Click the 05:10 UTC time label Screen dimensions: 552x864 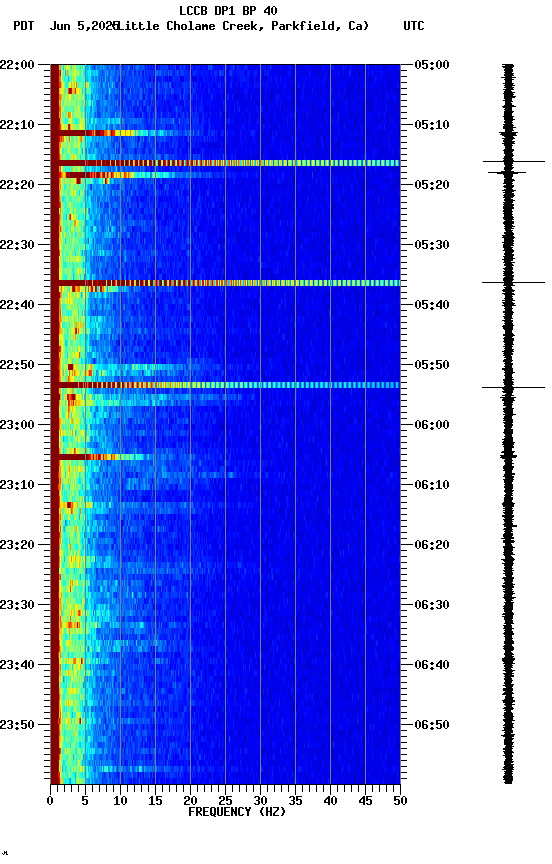point(432,125)
